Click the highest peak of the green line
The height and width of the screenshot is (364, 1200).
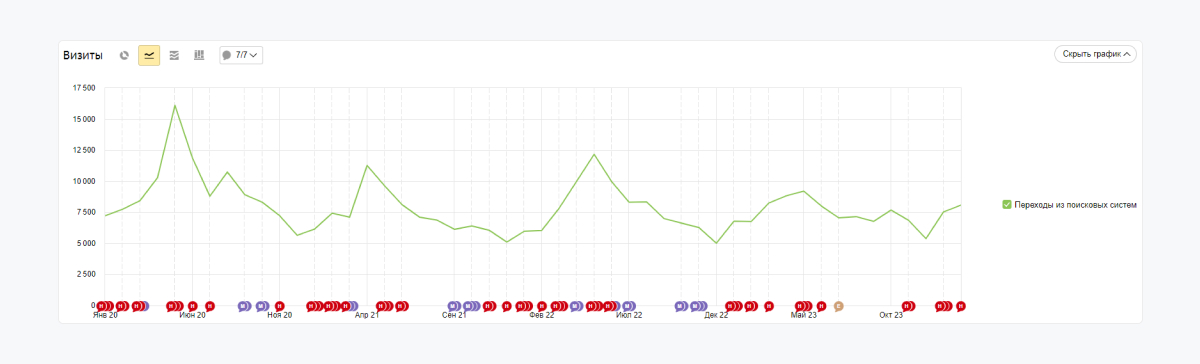click(x=175, y=105)
